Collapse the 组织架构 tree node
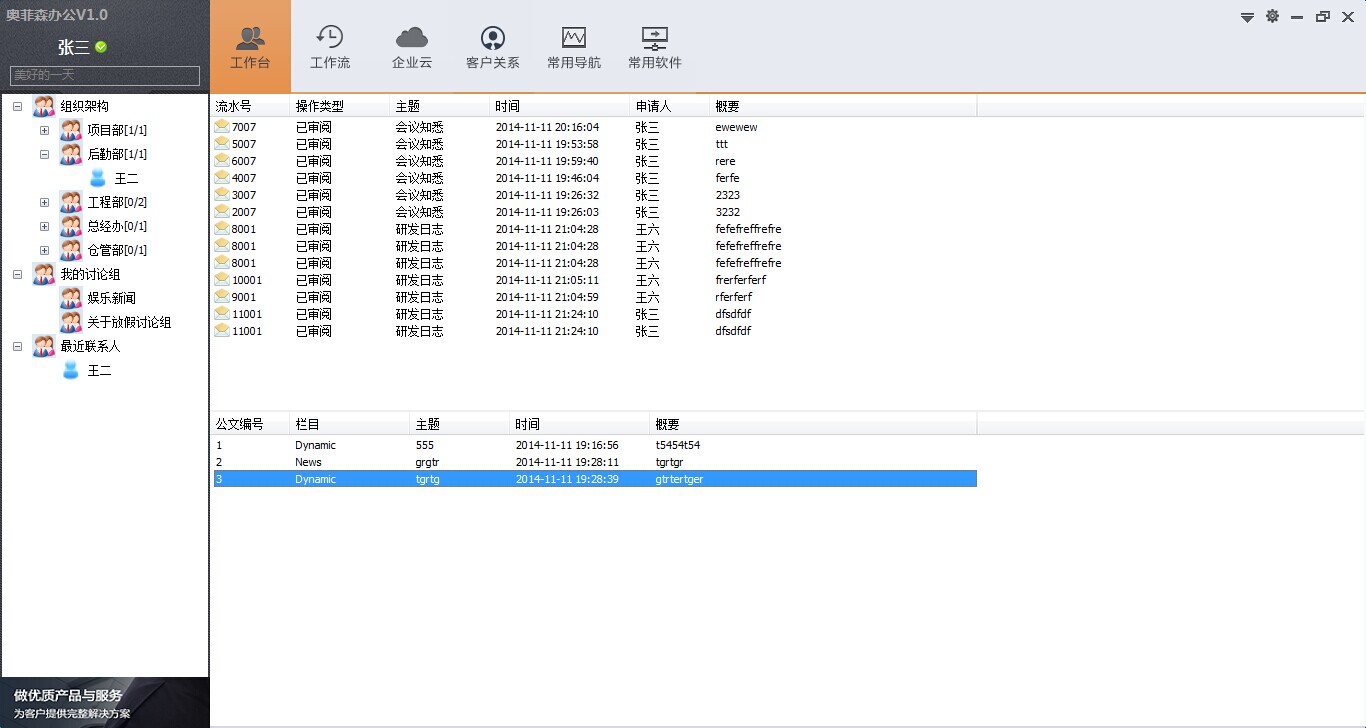The height and width of the screenshot is (728, 1366). (x=17, y=106)
